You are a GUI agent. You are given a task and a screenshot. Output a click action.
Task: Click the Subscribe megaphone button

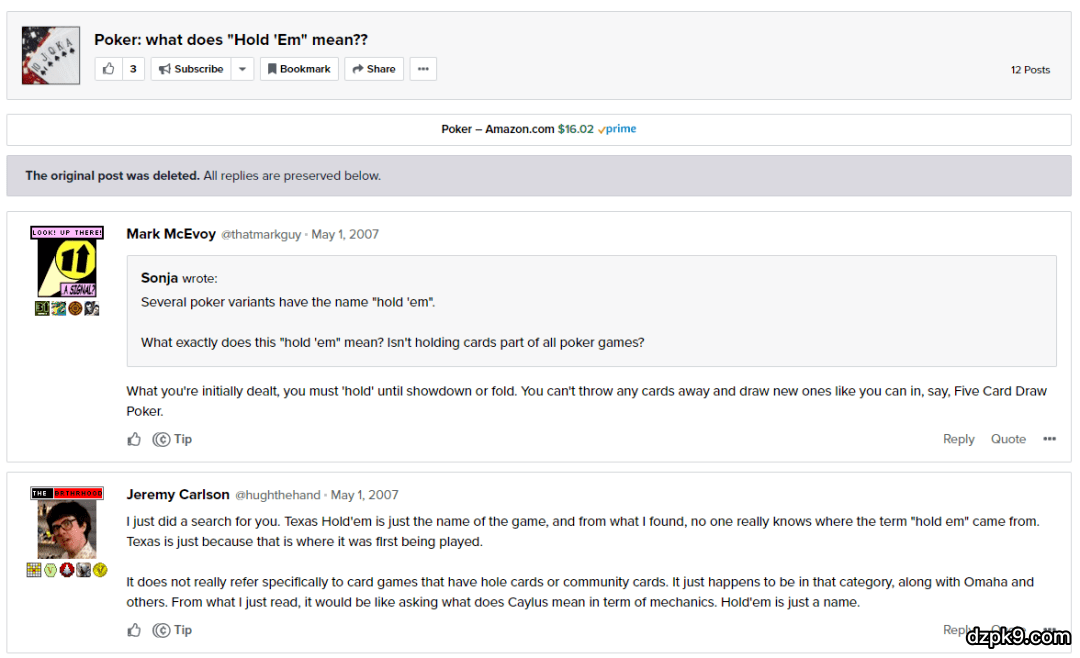[x=191, y=69]
